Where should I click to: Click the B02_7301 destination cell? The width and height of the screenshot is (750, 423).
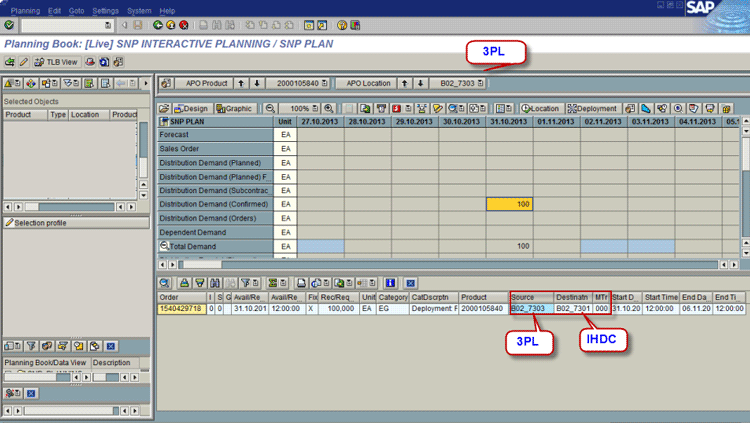573,309
